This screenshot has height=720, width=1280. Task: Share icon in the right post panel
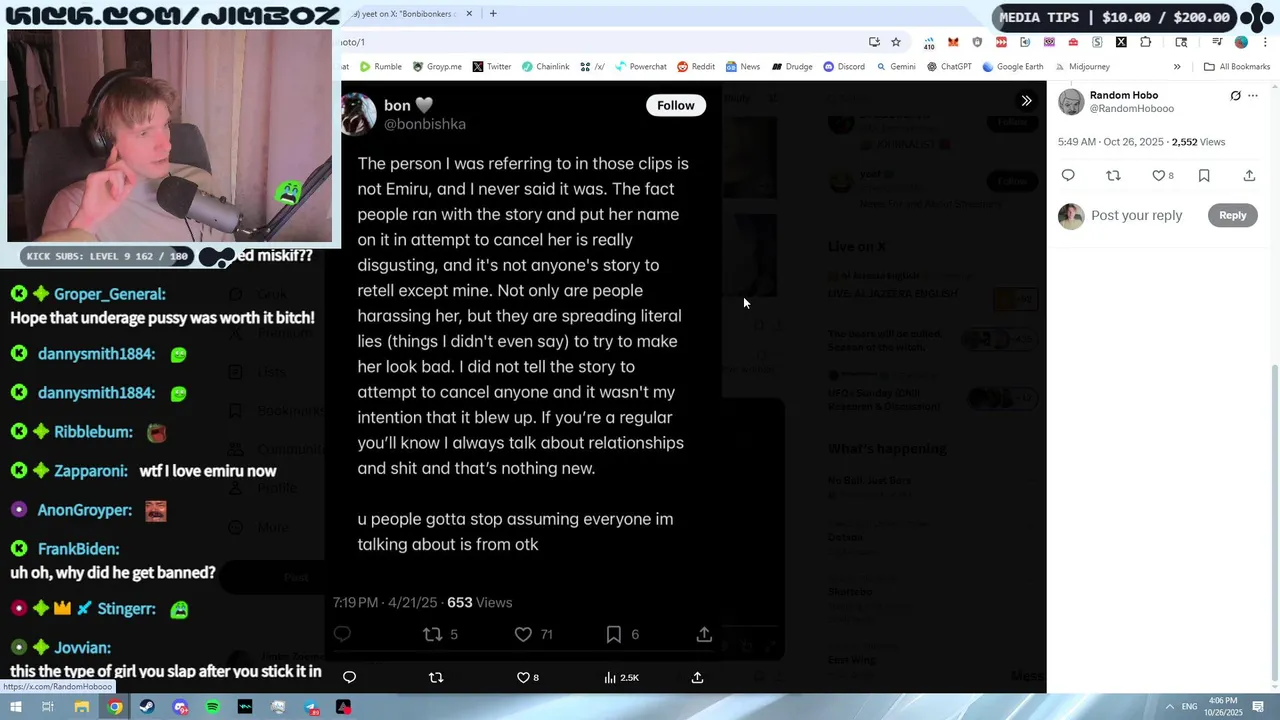coord(1249,176)
